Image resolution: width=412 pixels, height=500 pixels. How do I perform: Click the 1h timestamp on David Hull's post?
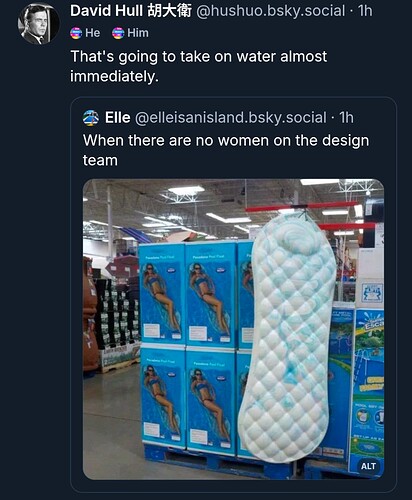coord(365,11)
